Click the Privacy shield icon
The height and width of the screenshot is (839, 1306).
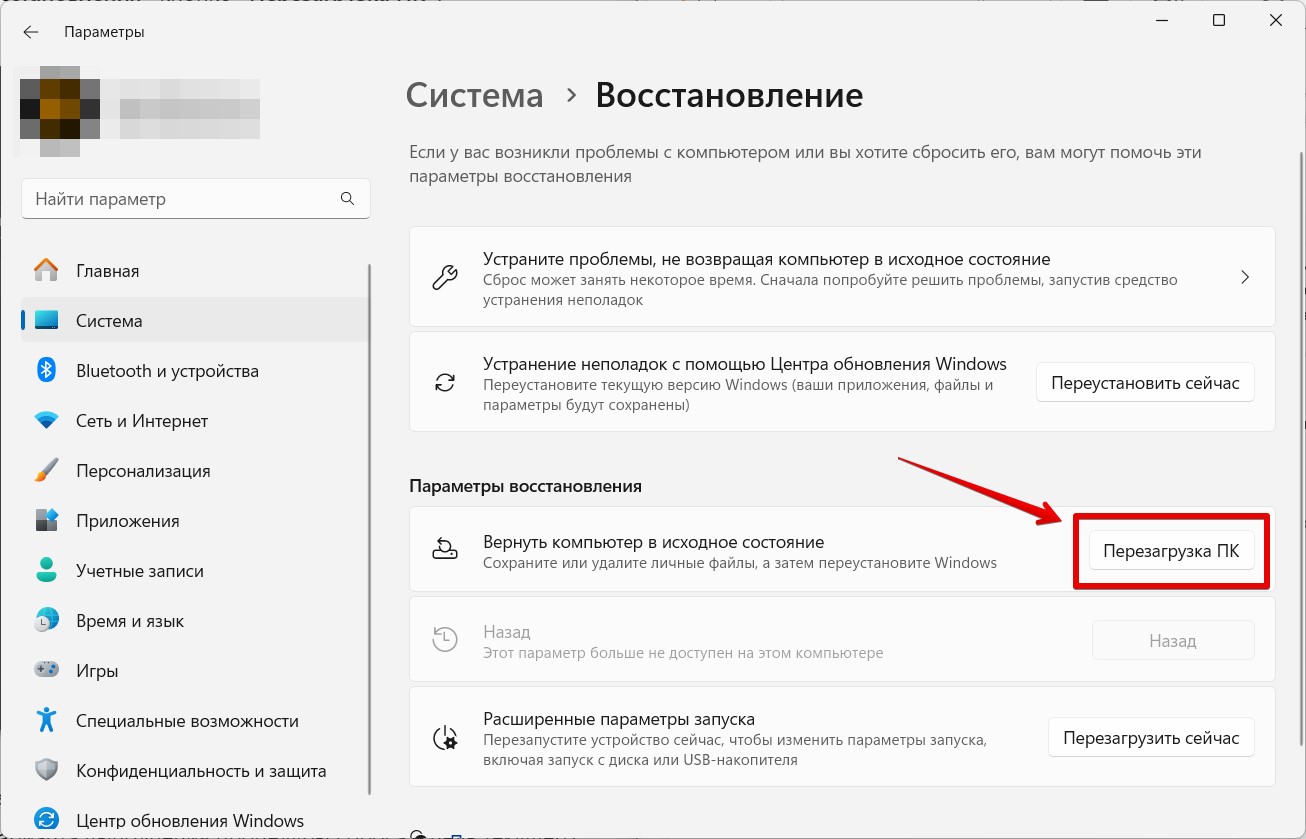[46, 771]
